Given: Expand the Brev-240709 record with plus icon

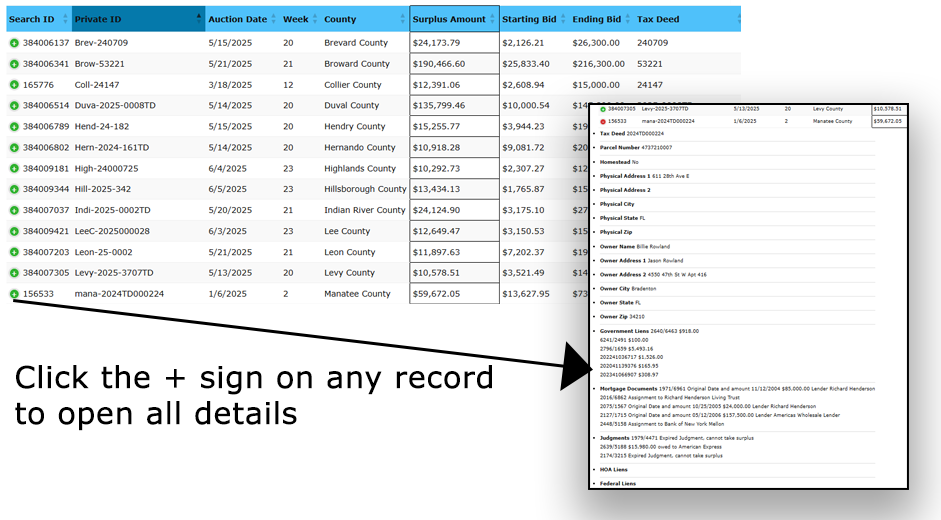Looking at the screenshot, I should 14,43.
